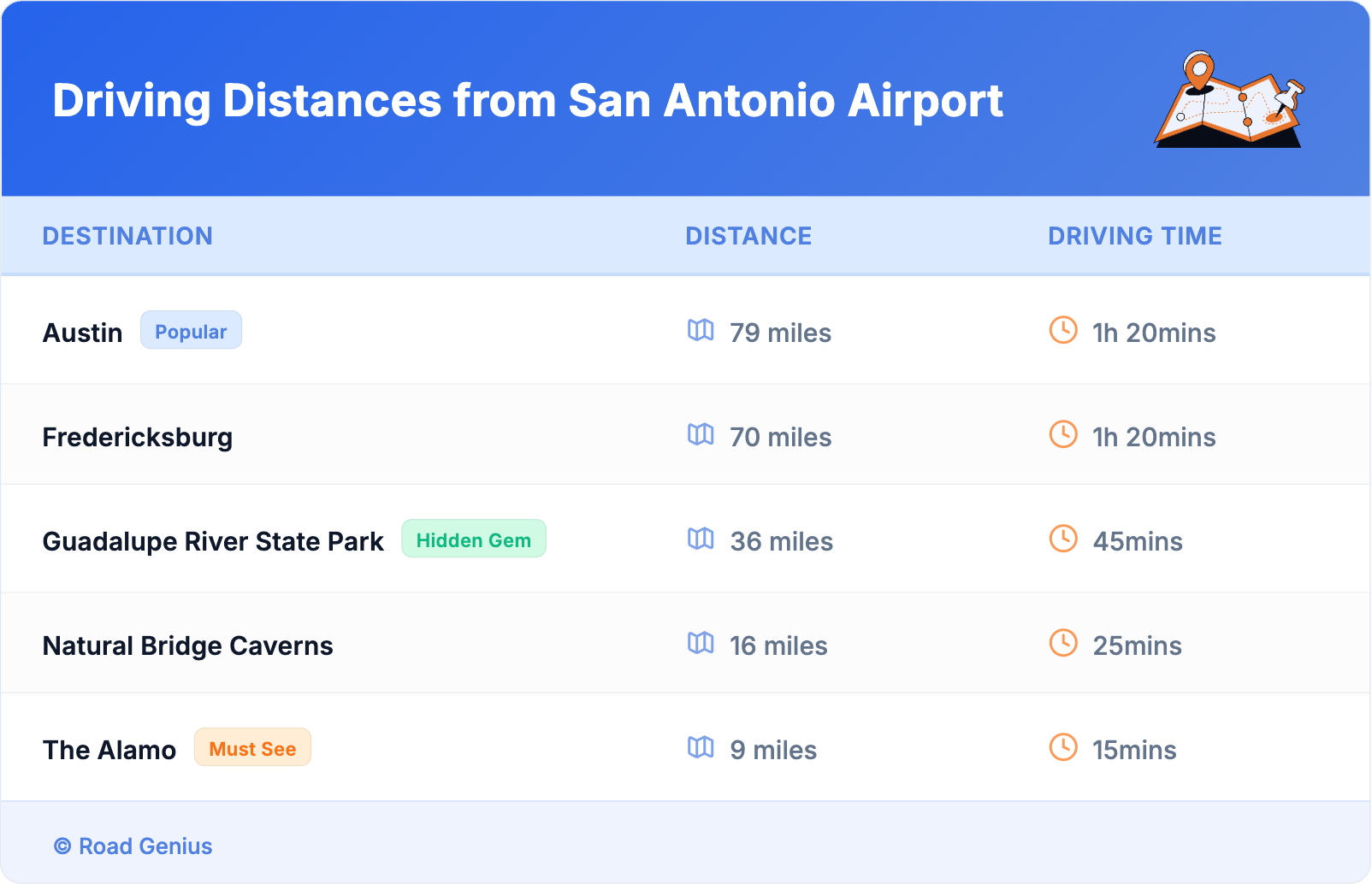Click the map with pin illustration in header
Image resolution: width=1372 pixels, height=884 pixels.
(1229, 101)
